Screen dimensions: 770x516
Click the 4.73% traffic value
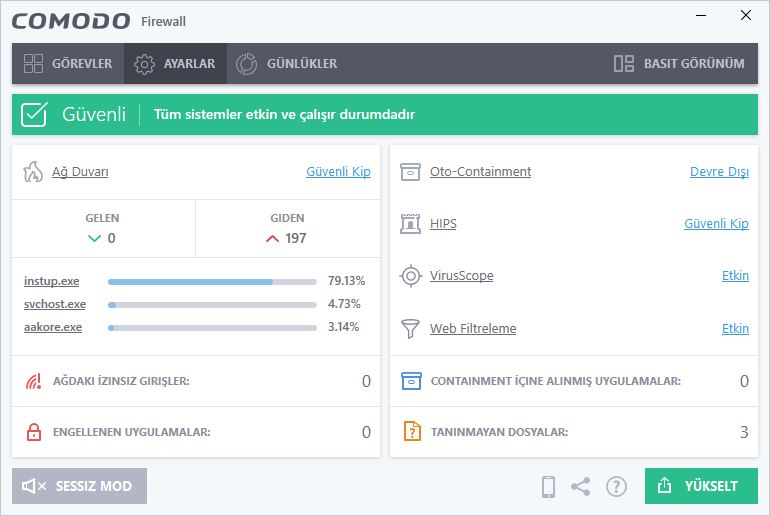pyautogui.click(x=344, y=304)
